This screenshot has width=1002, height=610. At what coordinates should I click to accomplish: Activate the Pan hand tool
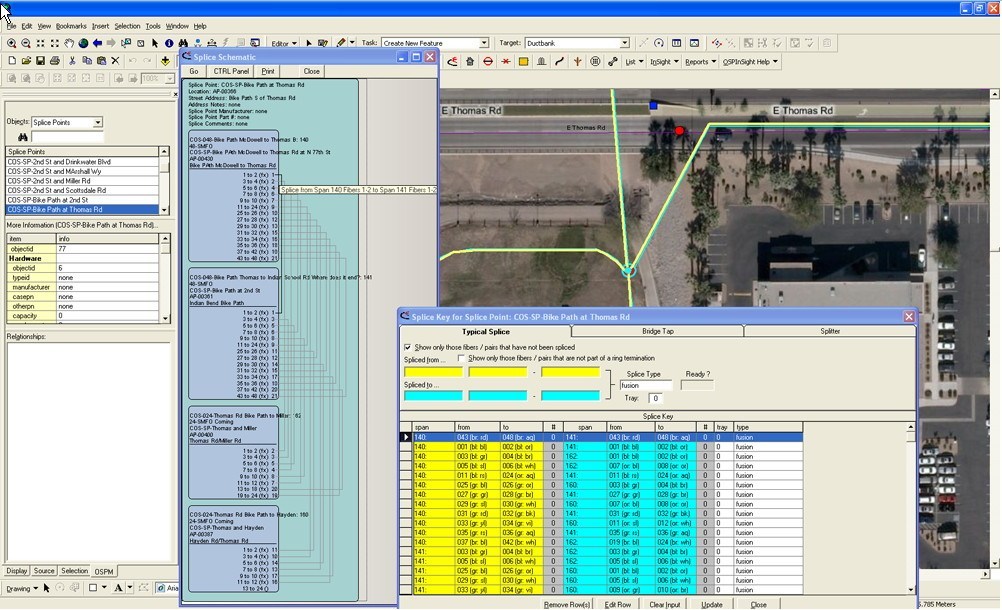click(69, 43)
